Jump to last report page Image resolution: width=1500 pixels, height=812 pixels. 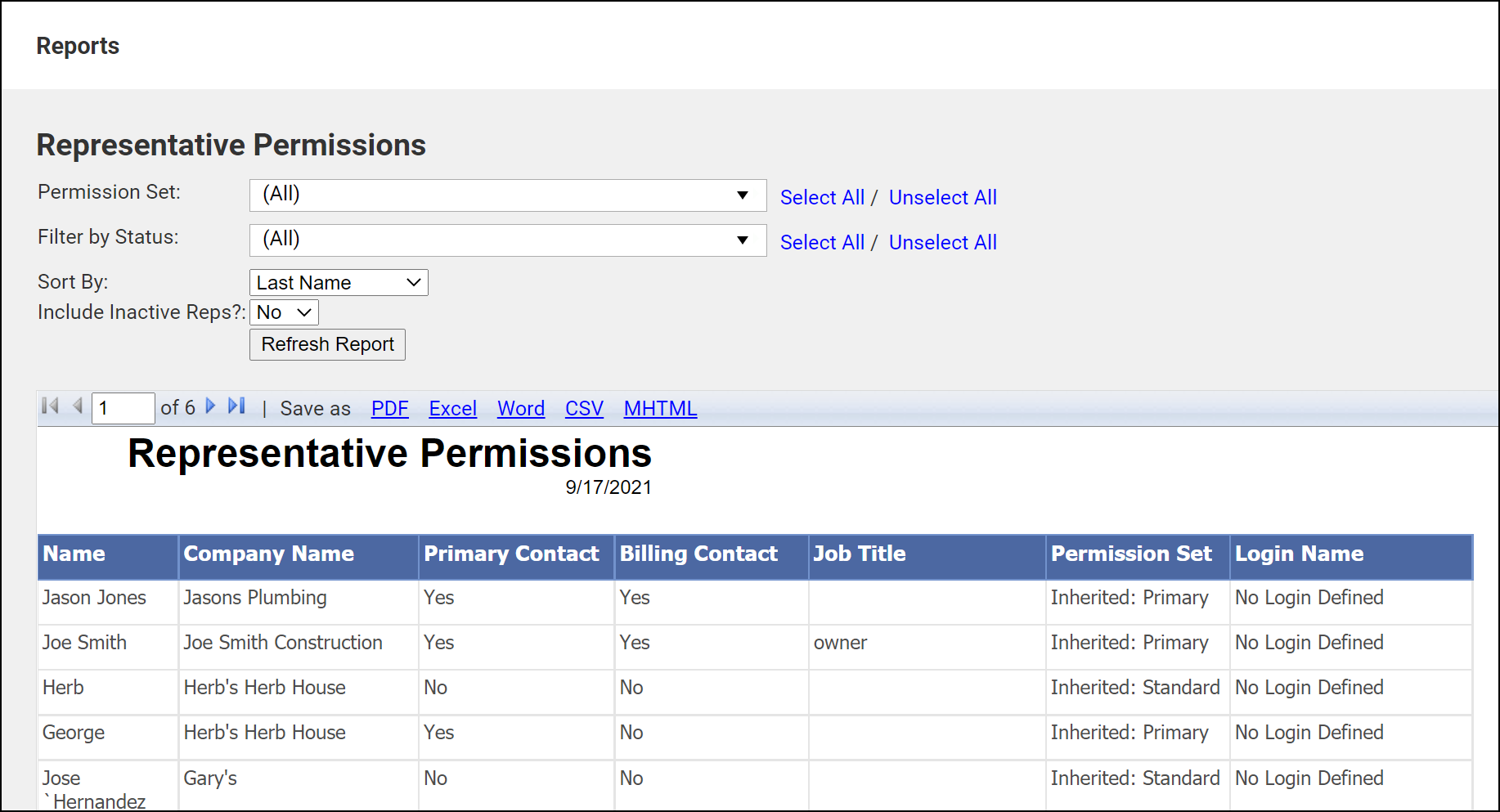[x=236, y=406]
